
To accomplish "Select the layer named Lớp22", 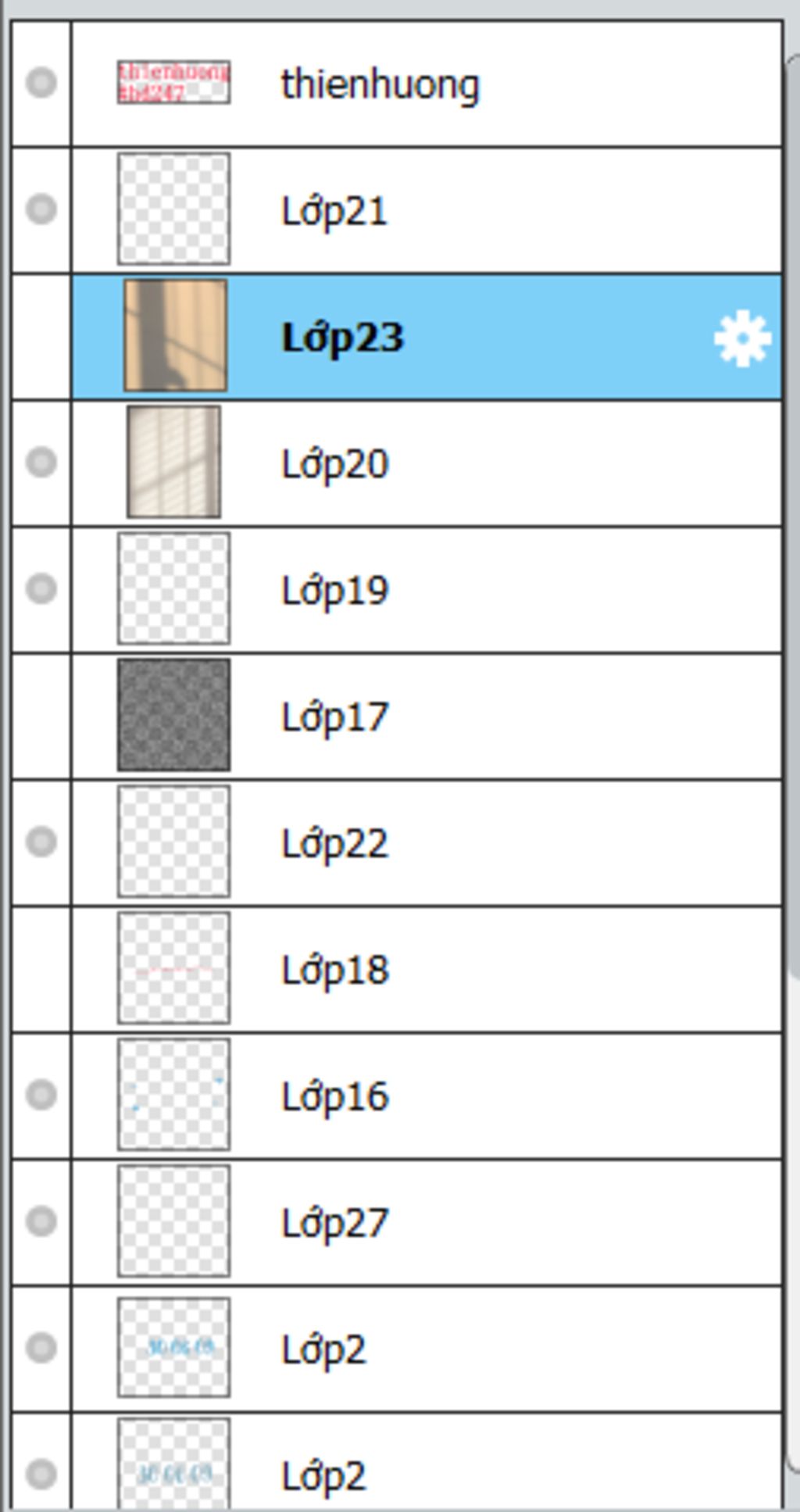I will coord(427,843).
